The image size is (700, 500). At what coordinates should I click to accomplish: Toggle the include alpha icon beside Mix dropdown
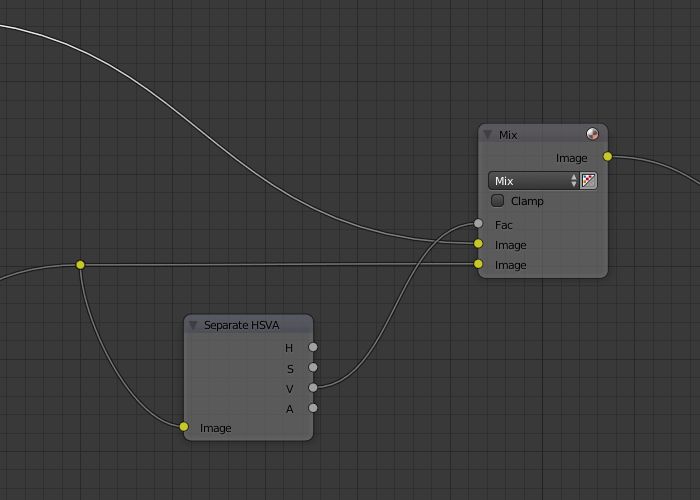click(x=588, y=181)
